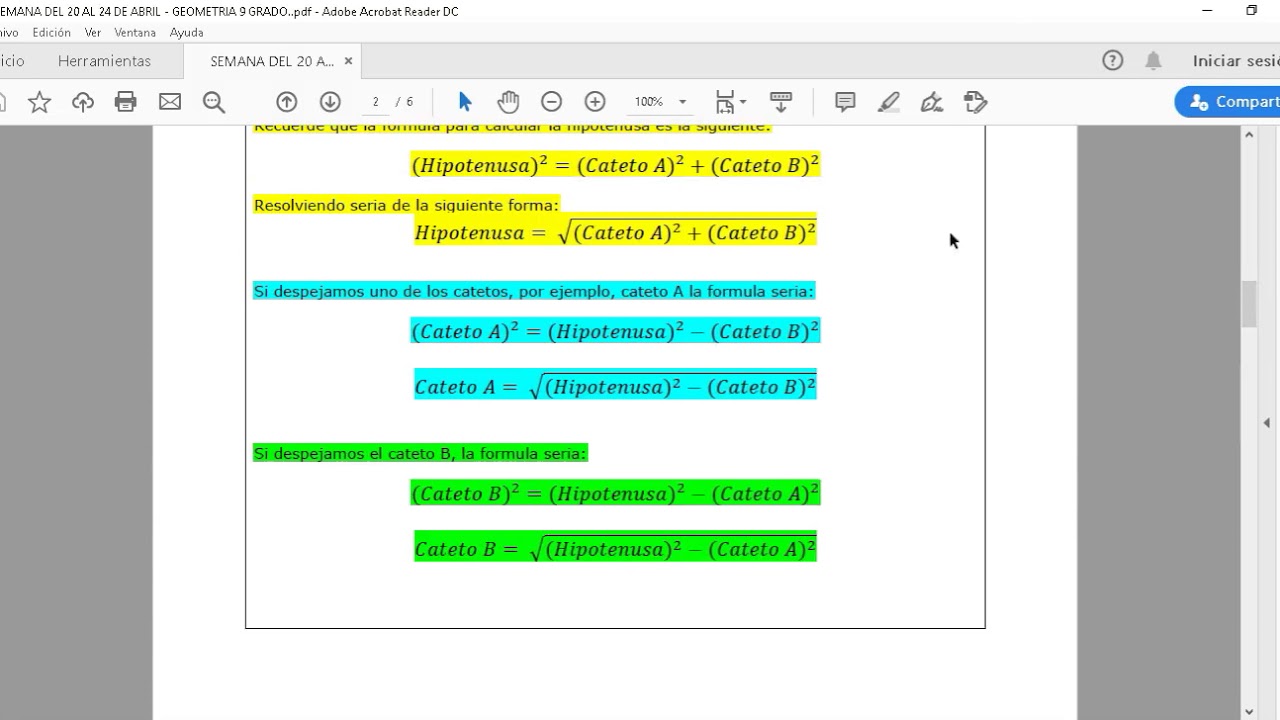Image resolution: width=1280 pixels, height=720 pixels.
Task: Add a comment note
Action: pyautogui.click(x=845, y=102)
